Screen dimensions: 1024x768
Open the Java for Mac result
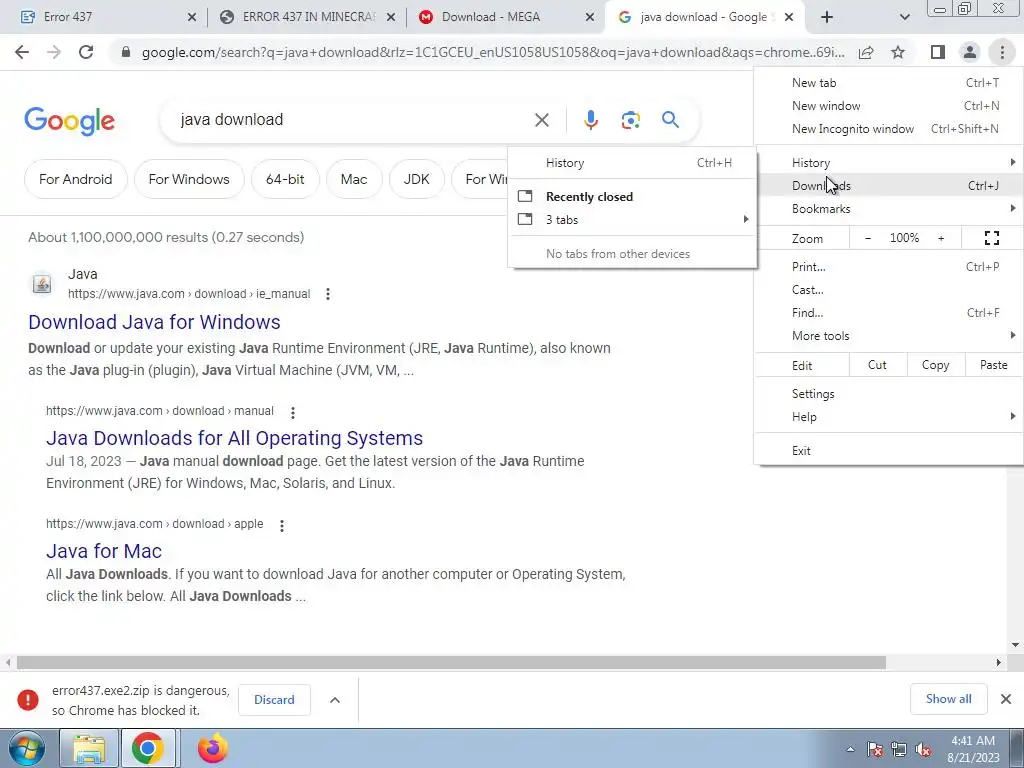(x=104, y=551)
